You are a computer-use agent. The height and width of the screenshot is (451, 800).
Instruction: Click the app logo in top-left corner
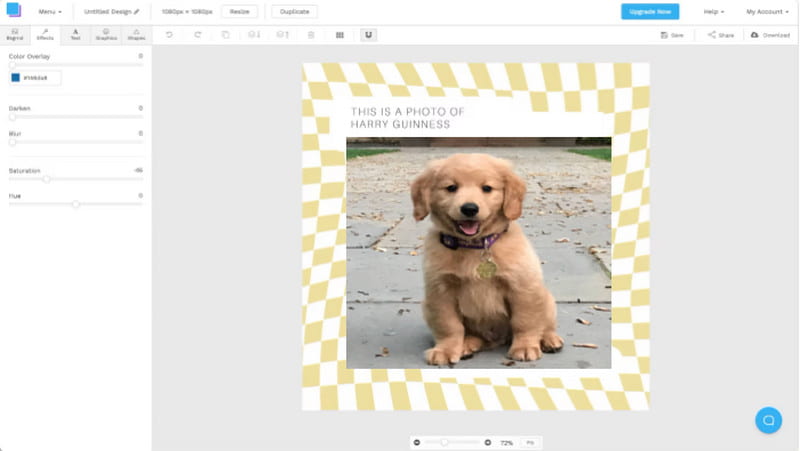[14, 10]
